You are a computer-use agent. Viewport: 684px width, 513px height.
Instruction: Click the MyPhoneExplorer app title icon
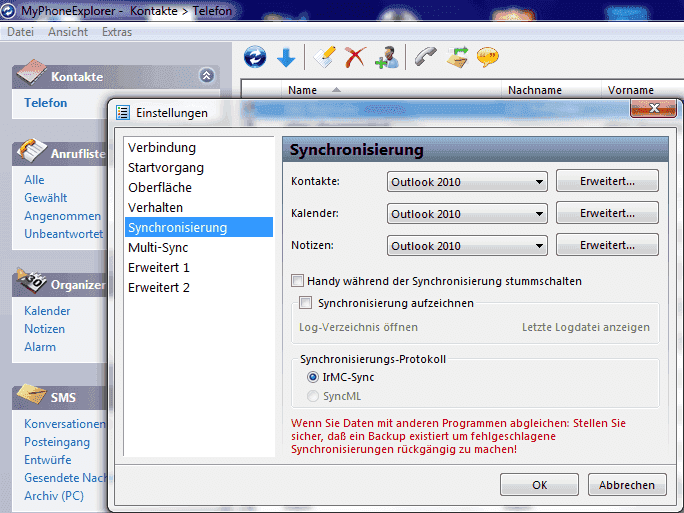(8, 10)
